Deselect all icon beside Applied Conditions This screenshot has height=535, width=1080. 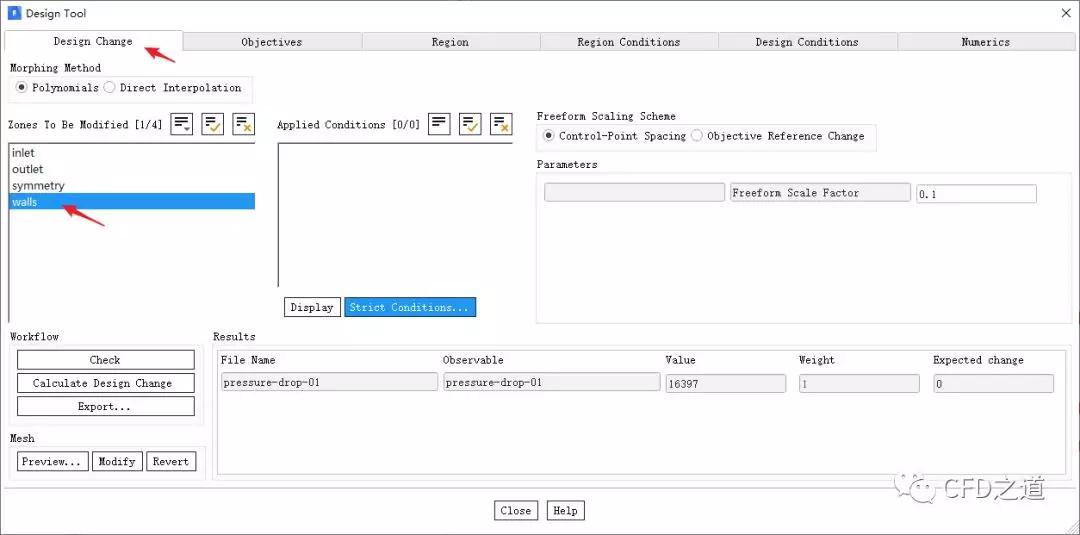(x=501, y=125)
